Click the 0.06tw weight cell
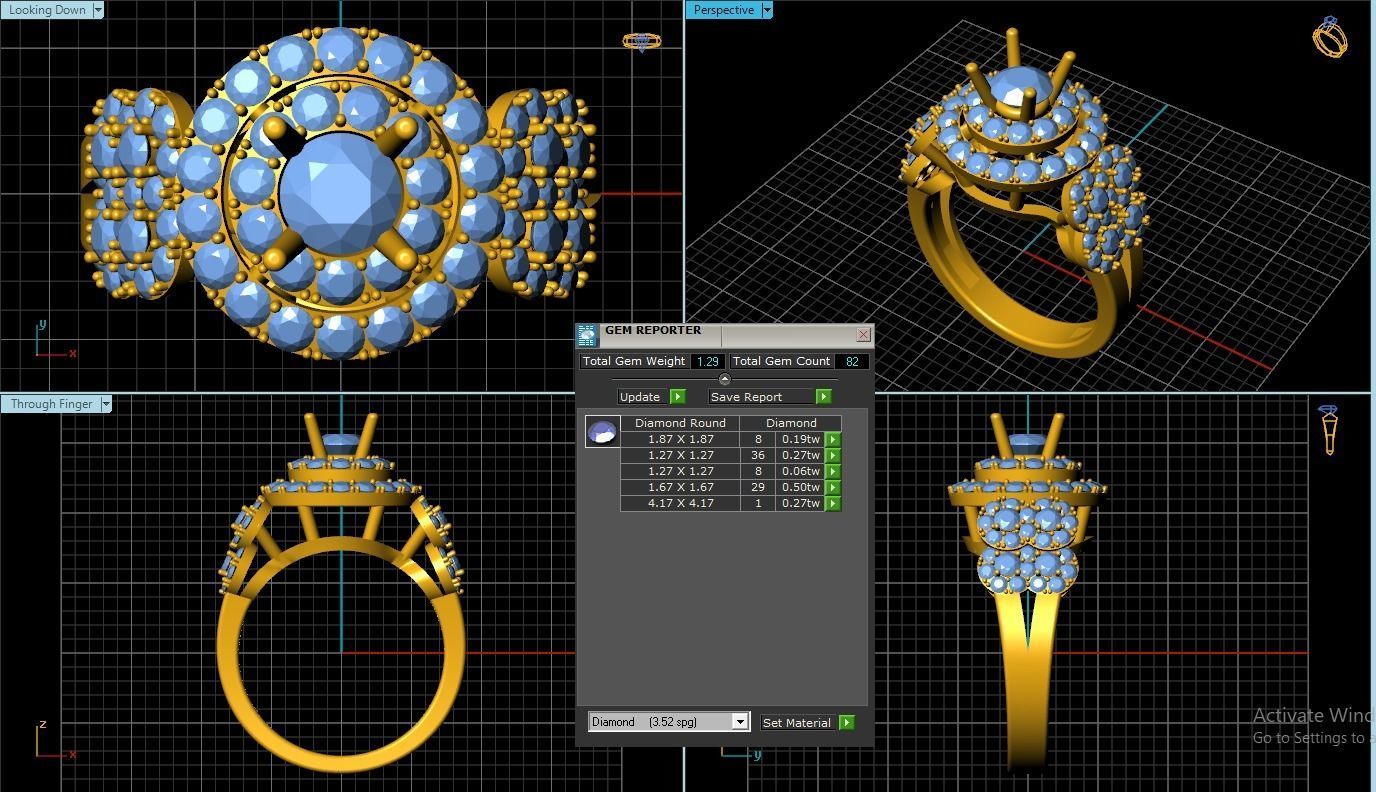The width and height of the screenshot is (1376, 792). coord(800,471)
